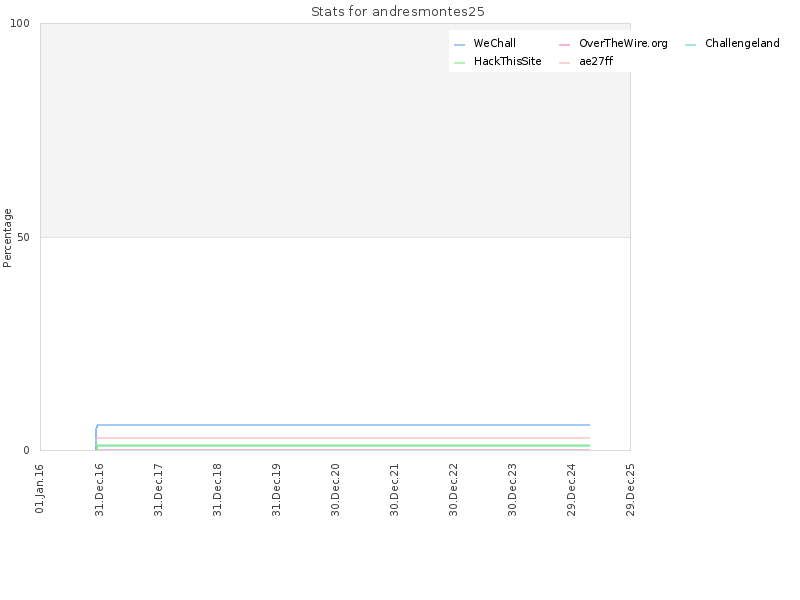
Task: Click the 50 y-axis tick label
Action: [x=23, y=238]
